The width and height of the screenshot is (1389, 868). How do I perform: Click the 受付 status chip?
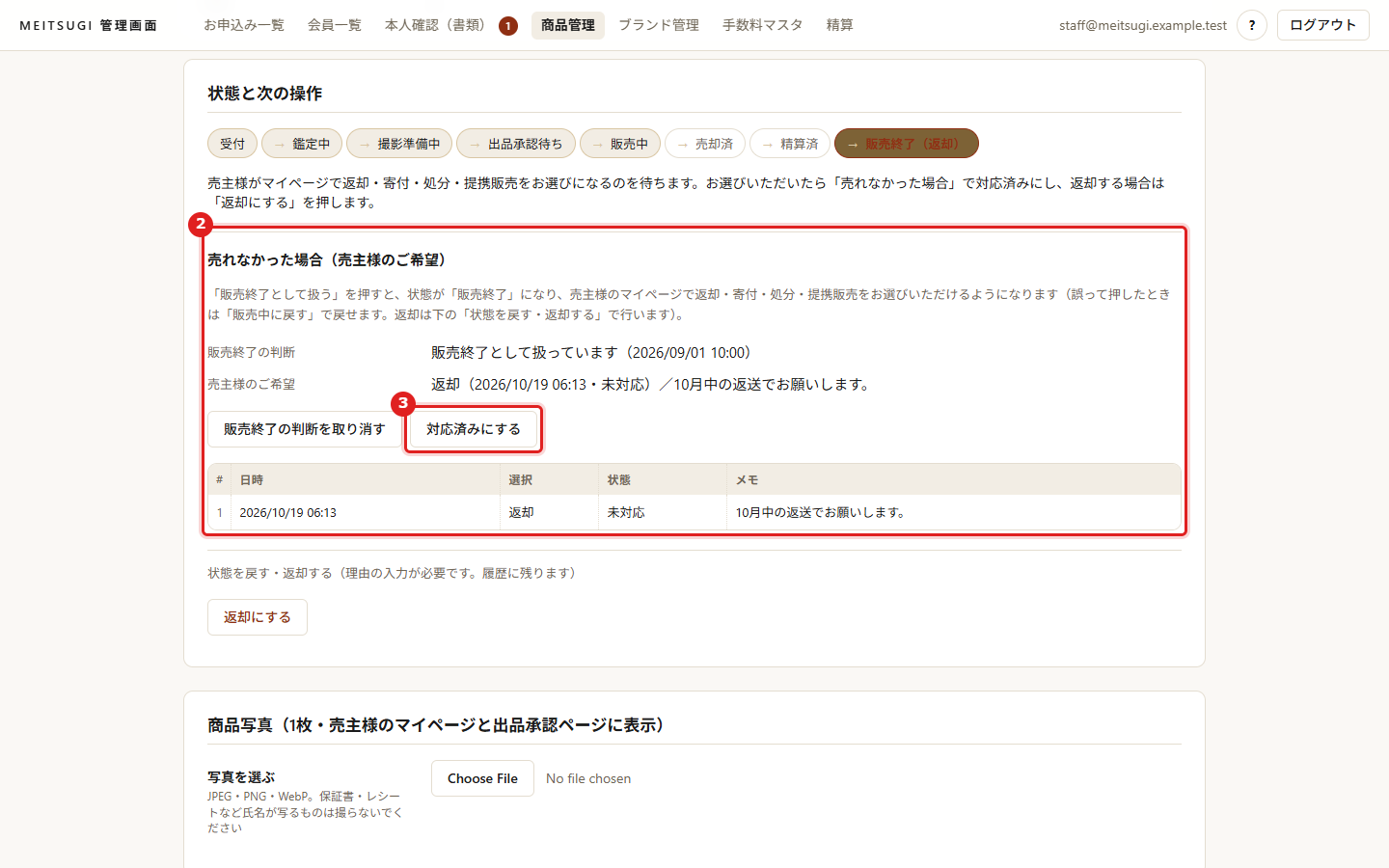[232, 144]
